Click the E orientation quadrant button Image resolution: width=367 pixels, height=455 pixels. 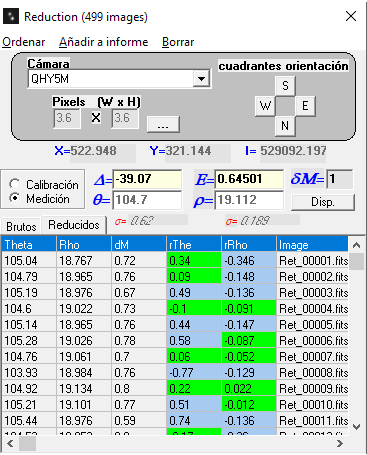click(305, 106)
